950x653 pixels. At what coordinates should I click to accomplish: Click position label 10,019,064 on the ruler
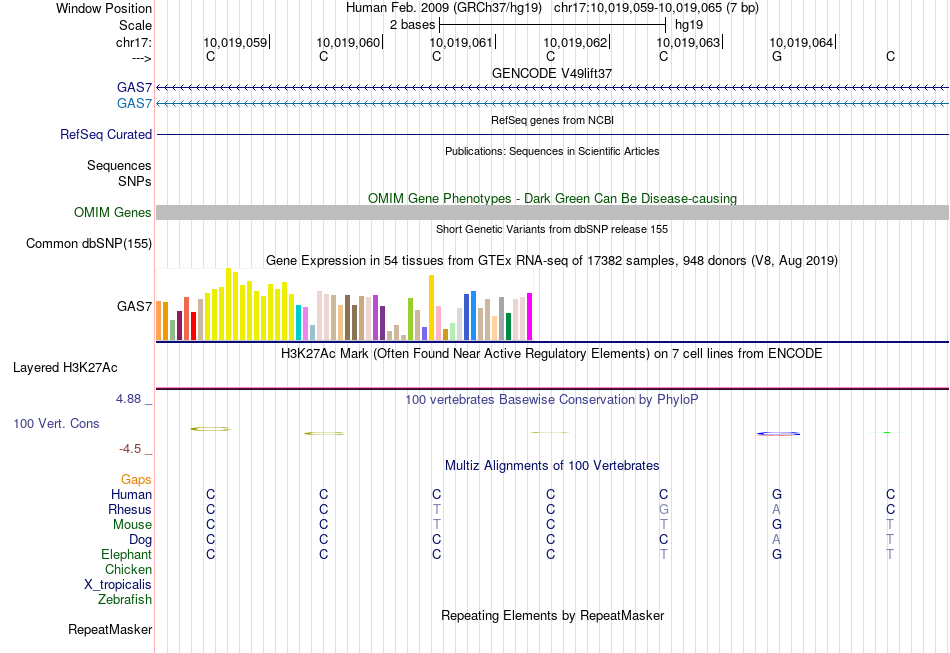click(x=802, y=42)
